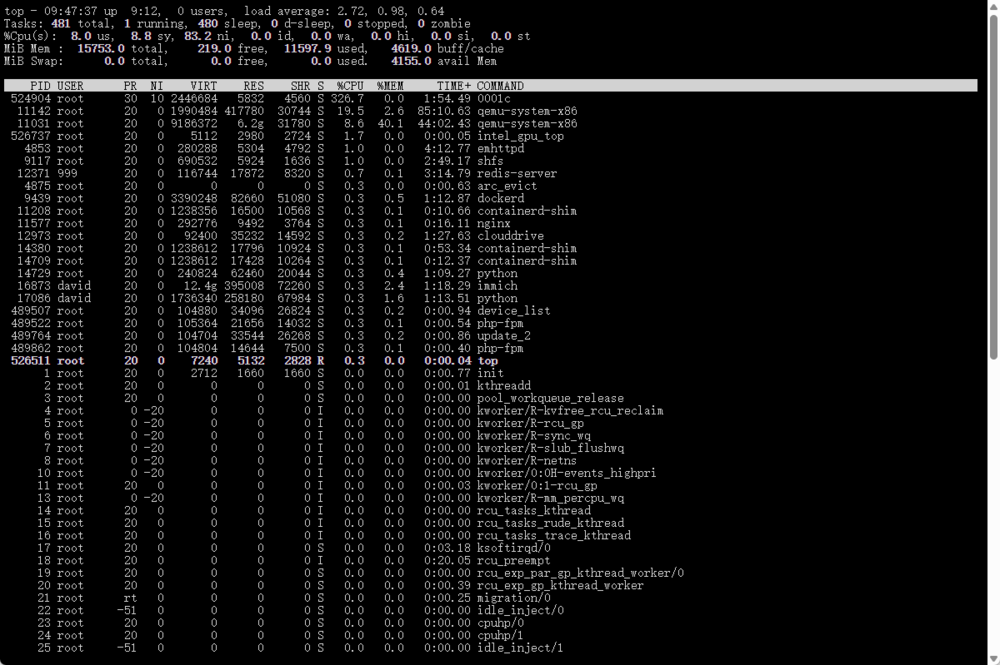The height and width of the screenshot is (665, 1000).
Task: Click the vertical scrollbar thumb
Action: click(x=994, y=186)
